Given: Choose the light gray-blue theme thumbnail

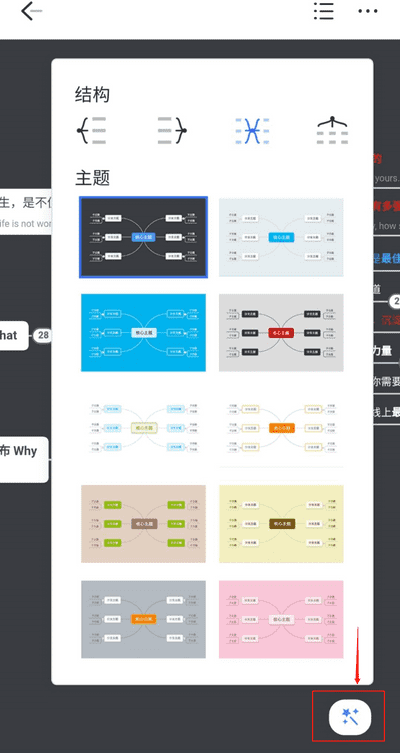Looking at the screenshot, I should point(281,237).
